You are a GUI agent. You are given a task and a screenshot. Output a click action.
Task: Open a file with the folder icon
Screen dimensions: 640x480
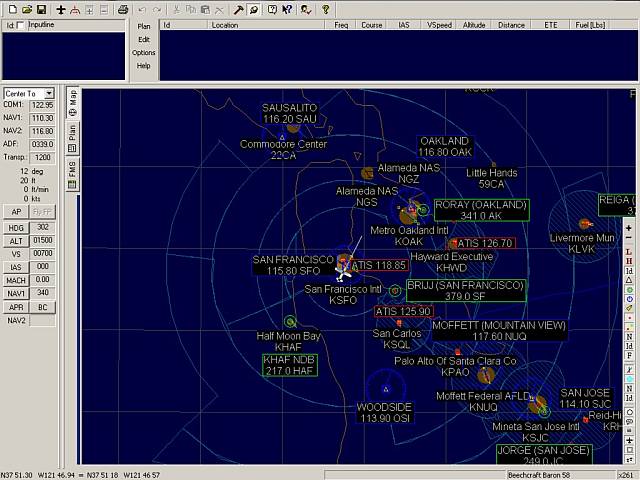27,9
